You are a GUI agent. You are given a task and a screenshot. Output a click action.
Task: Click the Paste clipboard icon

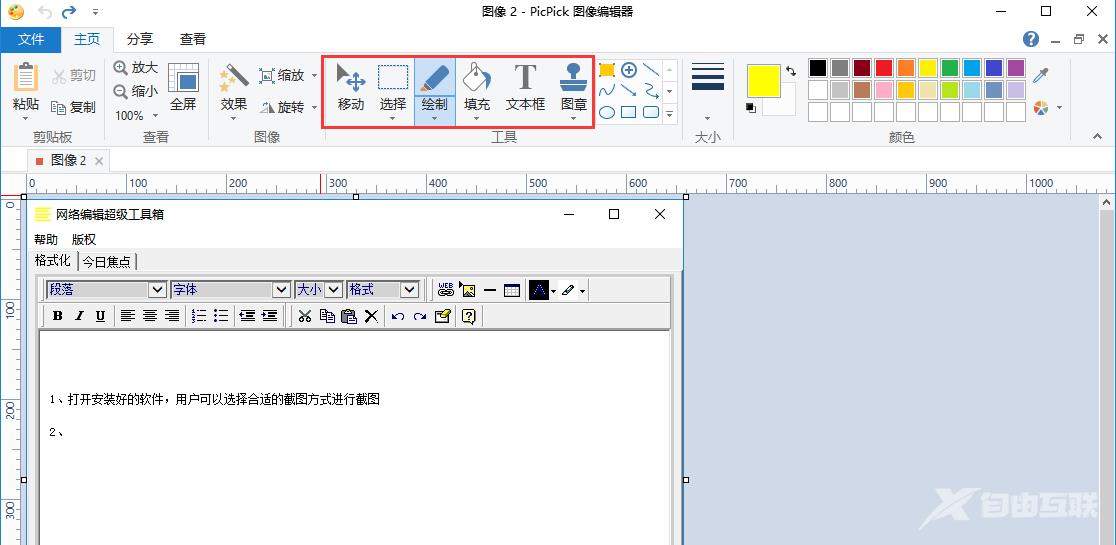26,76
